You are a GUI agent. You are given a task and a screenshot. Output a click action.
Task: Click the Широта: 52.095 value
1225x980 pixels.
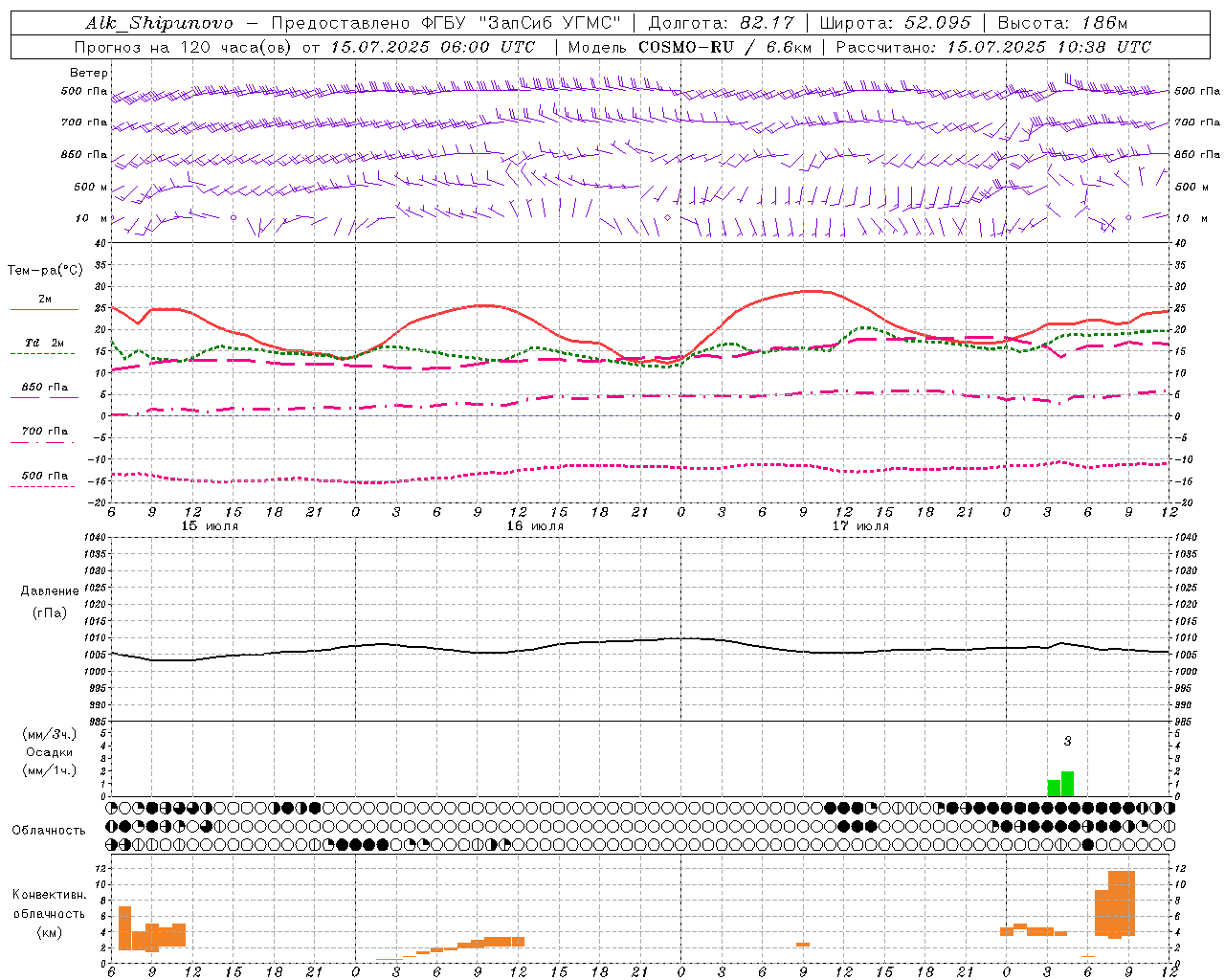(896, 23)
